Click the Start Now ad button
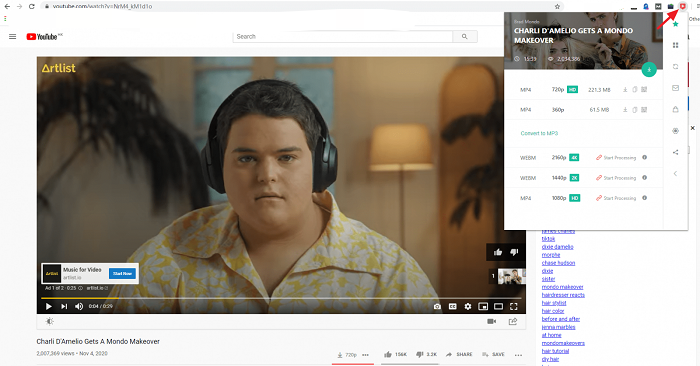Viewport: 700px width, 366px height. click(122, 274)
